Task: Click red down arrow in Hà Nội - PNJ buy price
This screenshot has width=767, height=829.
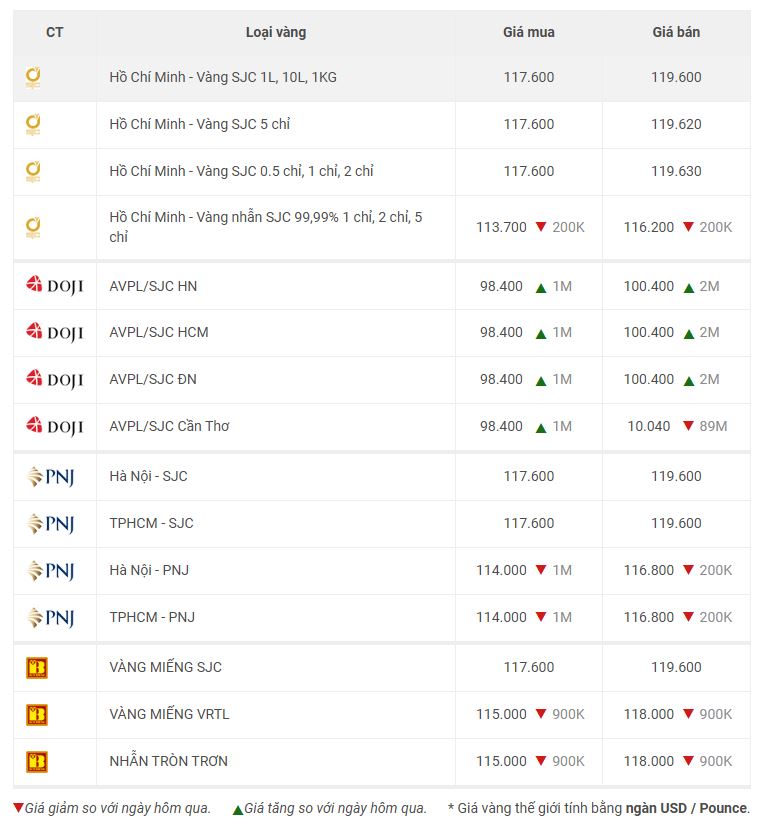Action: [x=541, y=569]
